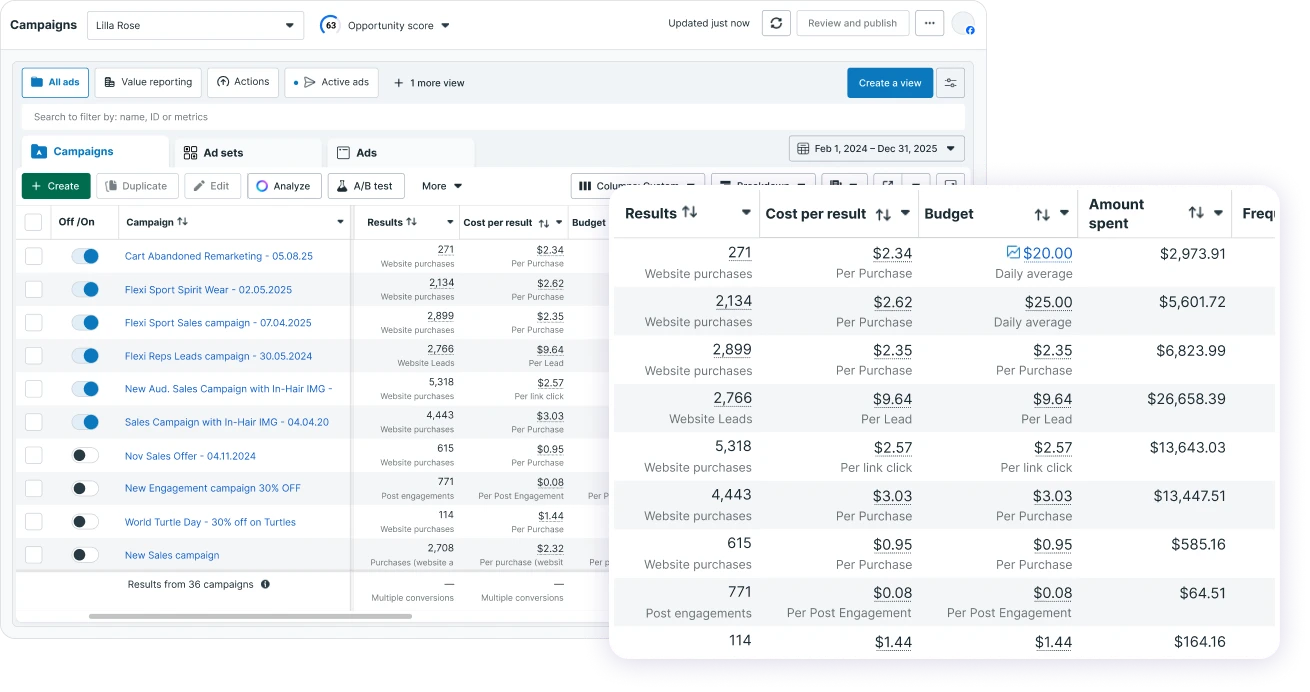Tick the checkbox for Flexi Sport Spirit Wear

[x=34, y=289]
